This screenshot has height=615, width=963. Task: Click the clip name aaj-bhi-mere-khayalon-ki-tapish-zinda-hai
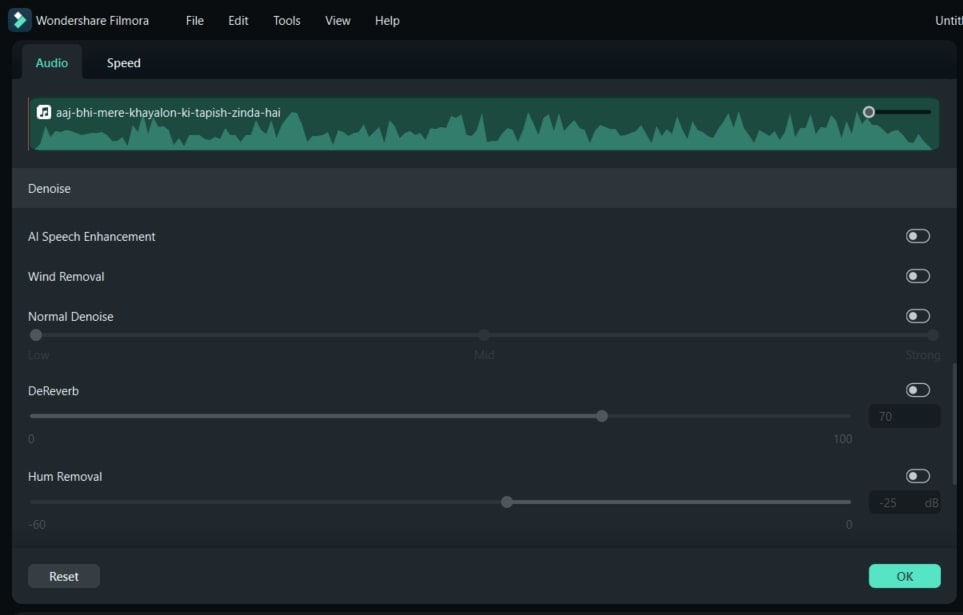coord(168,112)
